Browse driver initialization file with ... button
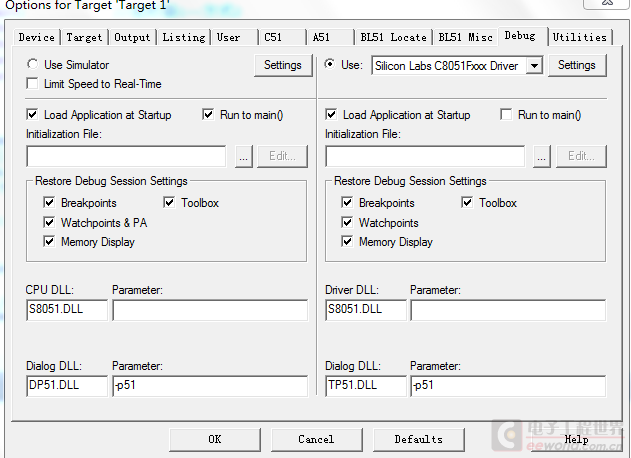631x458 pixels. click(542, 156)
